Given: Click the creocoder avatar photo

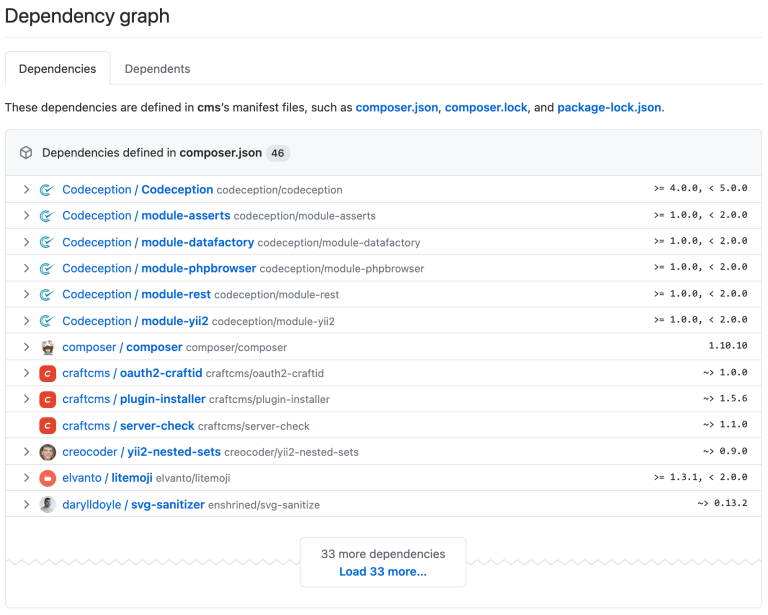Looking at the screenshot, I should 47,452.
